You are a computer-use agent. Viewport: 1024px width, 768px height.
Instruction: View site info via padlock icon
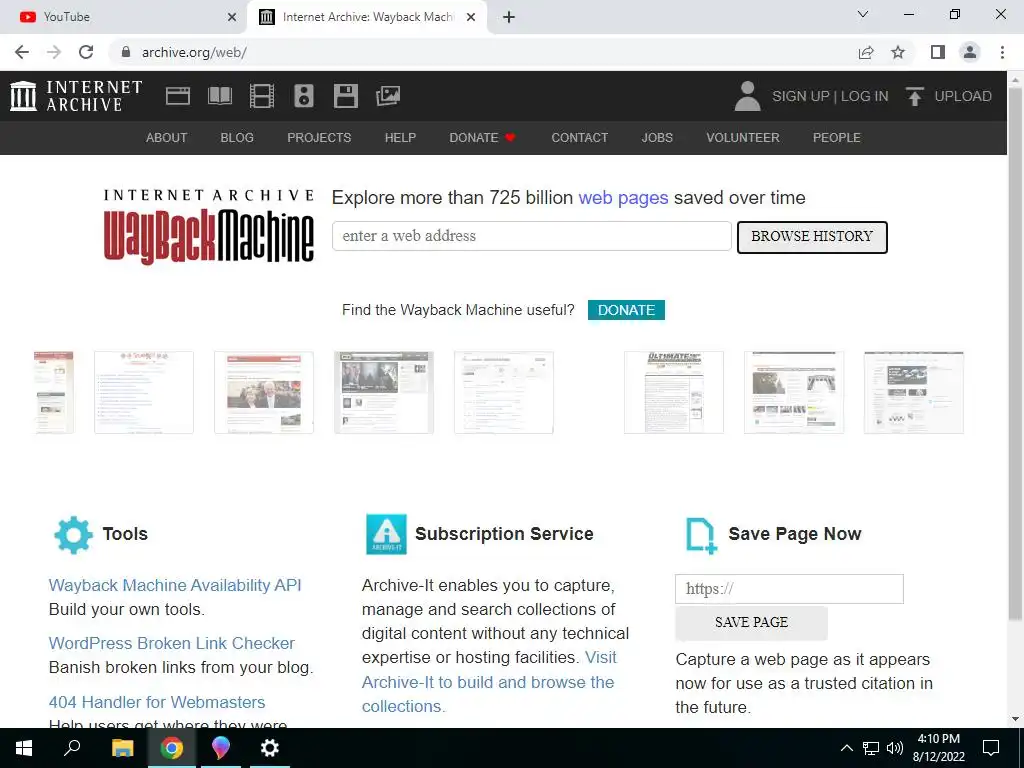126,52
